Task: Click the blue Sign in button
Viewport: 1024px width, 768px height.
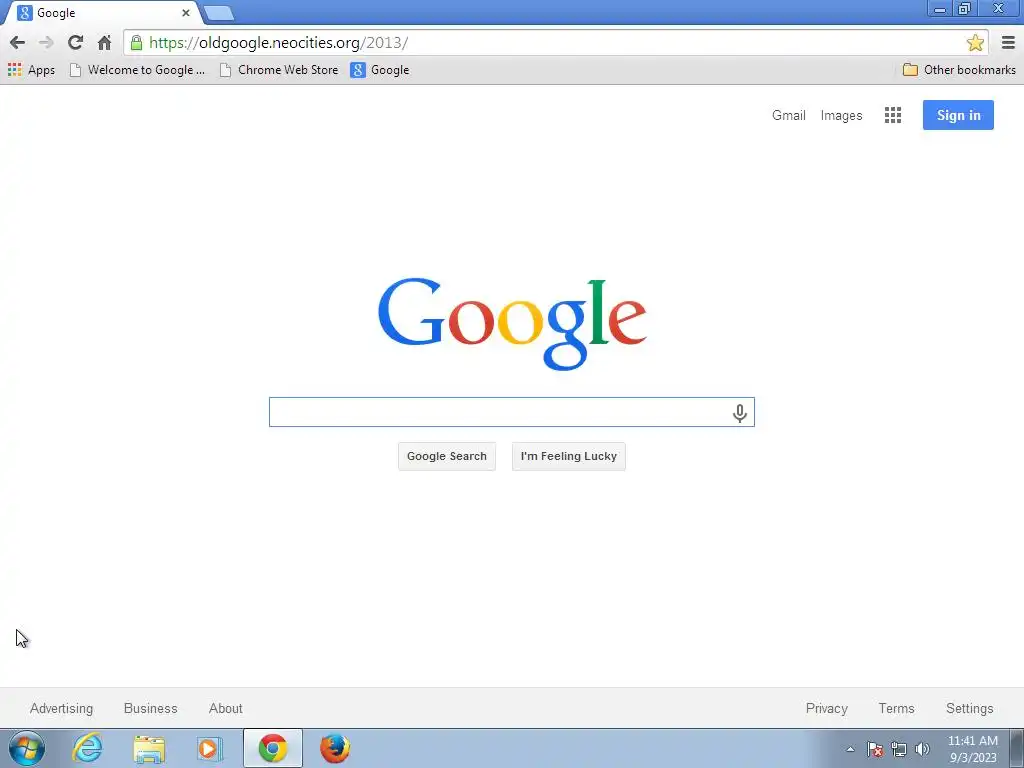Action: [x=958, y=115]
